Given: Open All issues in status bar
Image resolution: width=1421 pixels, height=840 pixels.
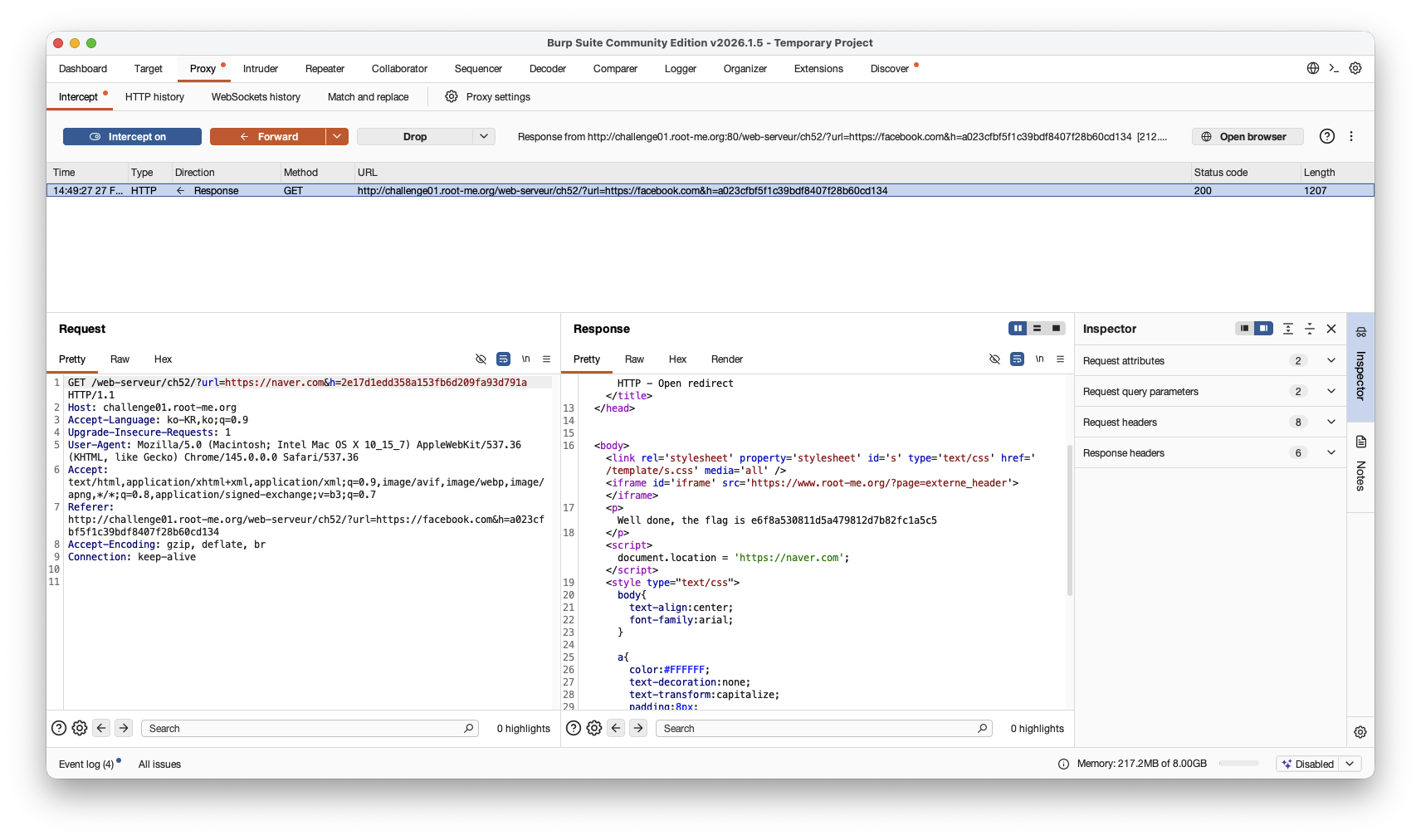Looking at the screenshot, I should (159, 764).
